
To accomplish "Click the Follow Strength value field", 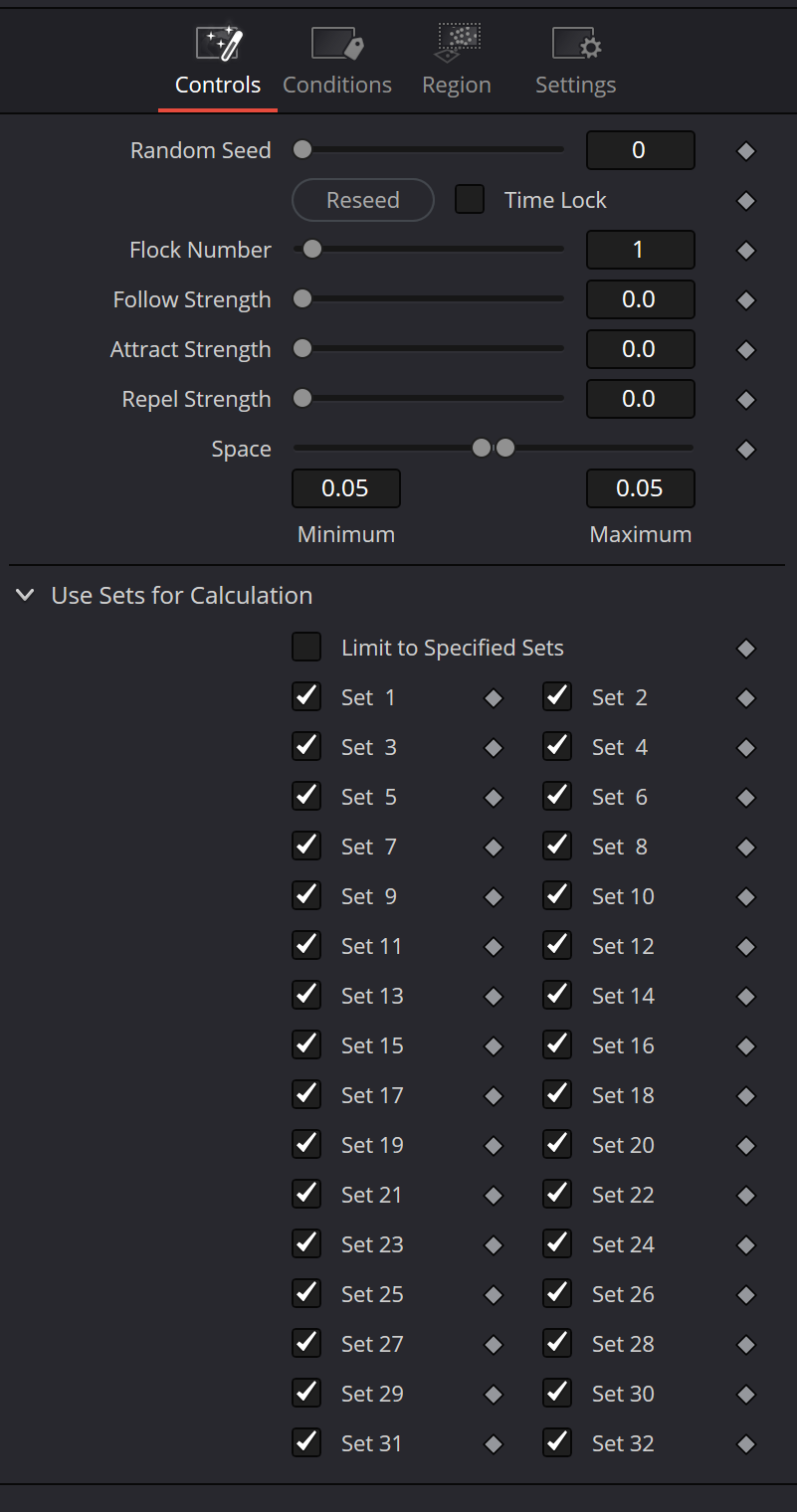I will [x=641, y=299].
